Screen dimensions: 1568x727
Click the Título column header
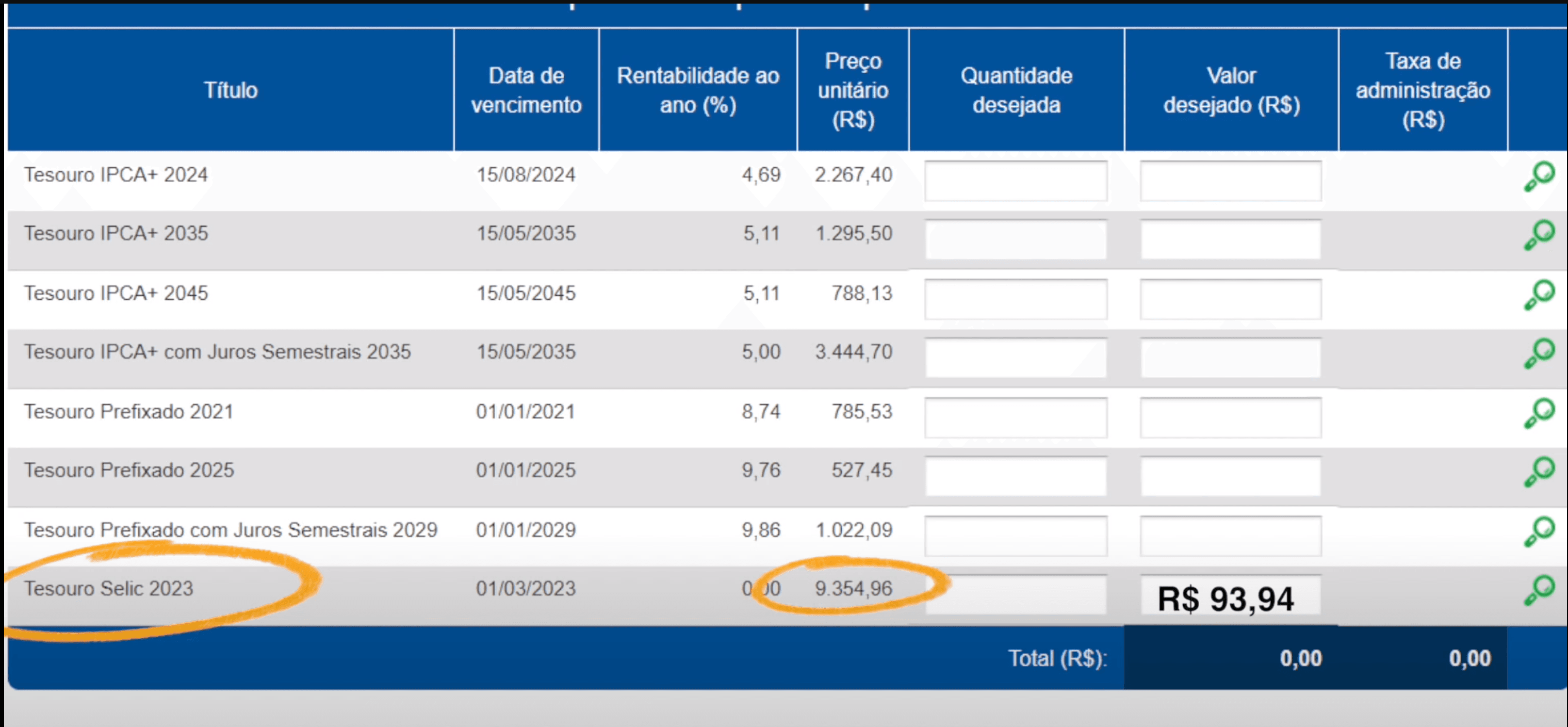pyautogui.click(x=230, y=90)
